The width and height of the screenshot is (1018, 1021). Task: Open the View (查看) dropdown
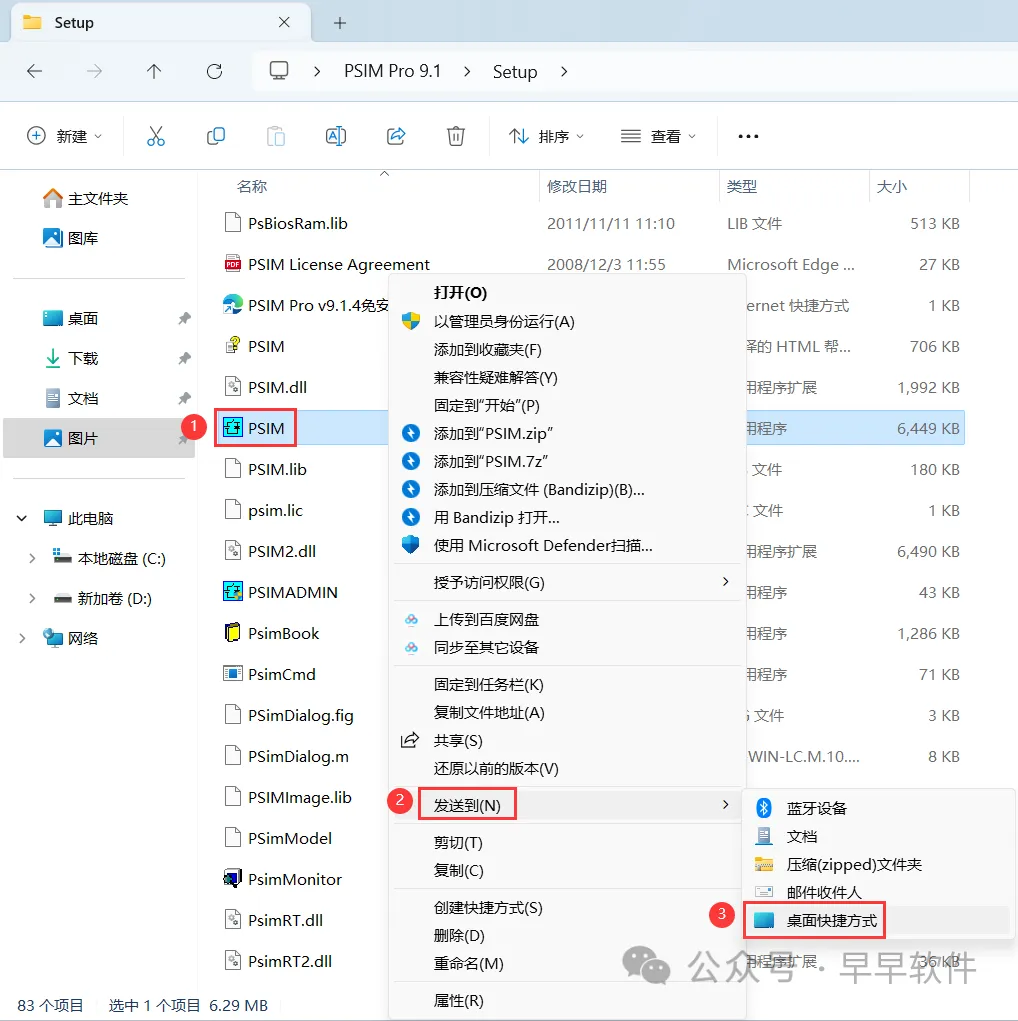pos(658,136)
